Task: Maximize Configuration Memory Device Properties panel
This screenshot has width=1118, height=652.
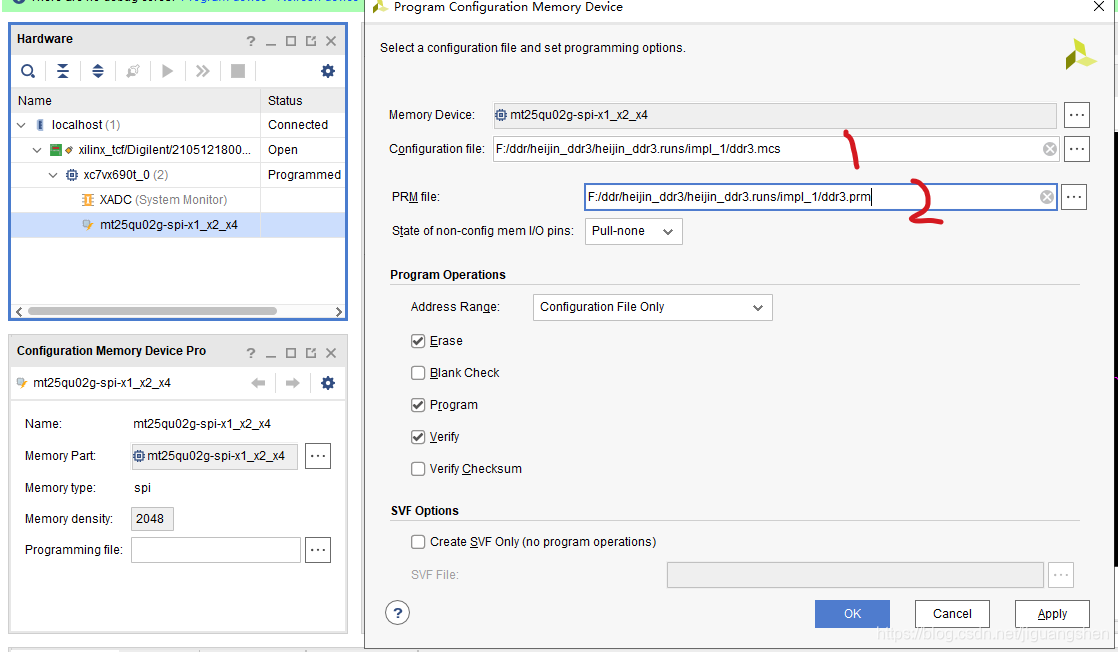Action: pos(291,353)
